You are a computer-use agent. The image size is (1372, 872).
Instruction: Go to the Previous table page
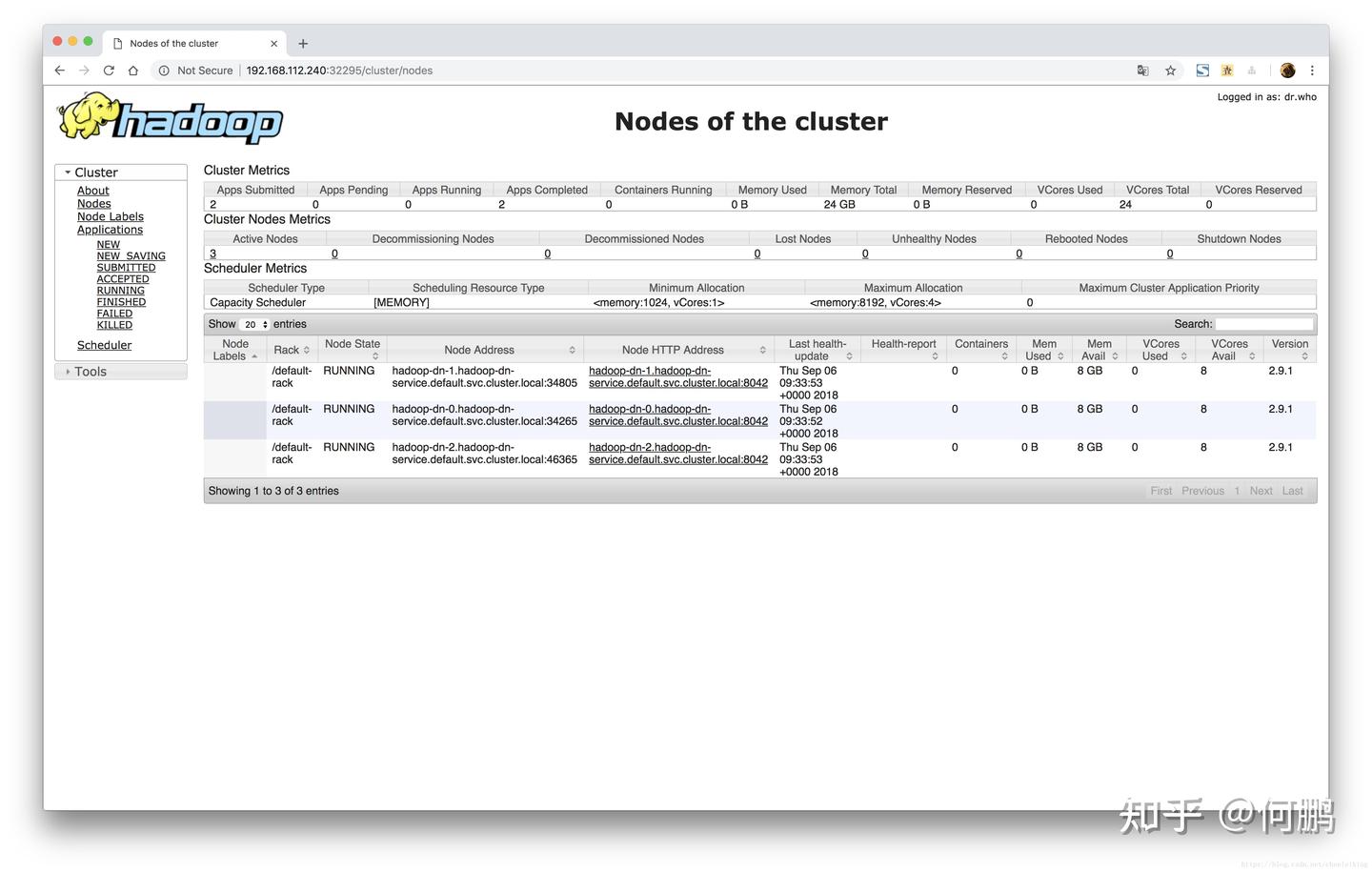click(1203, 491)
